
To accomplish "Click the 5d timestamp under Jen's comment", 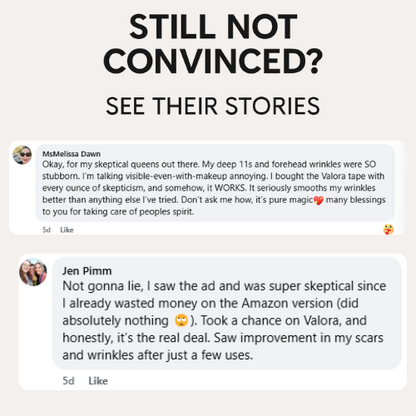I will 68,381.
